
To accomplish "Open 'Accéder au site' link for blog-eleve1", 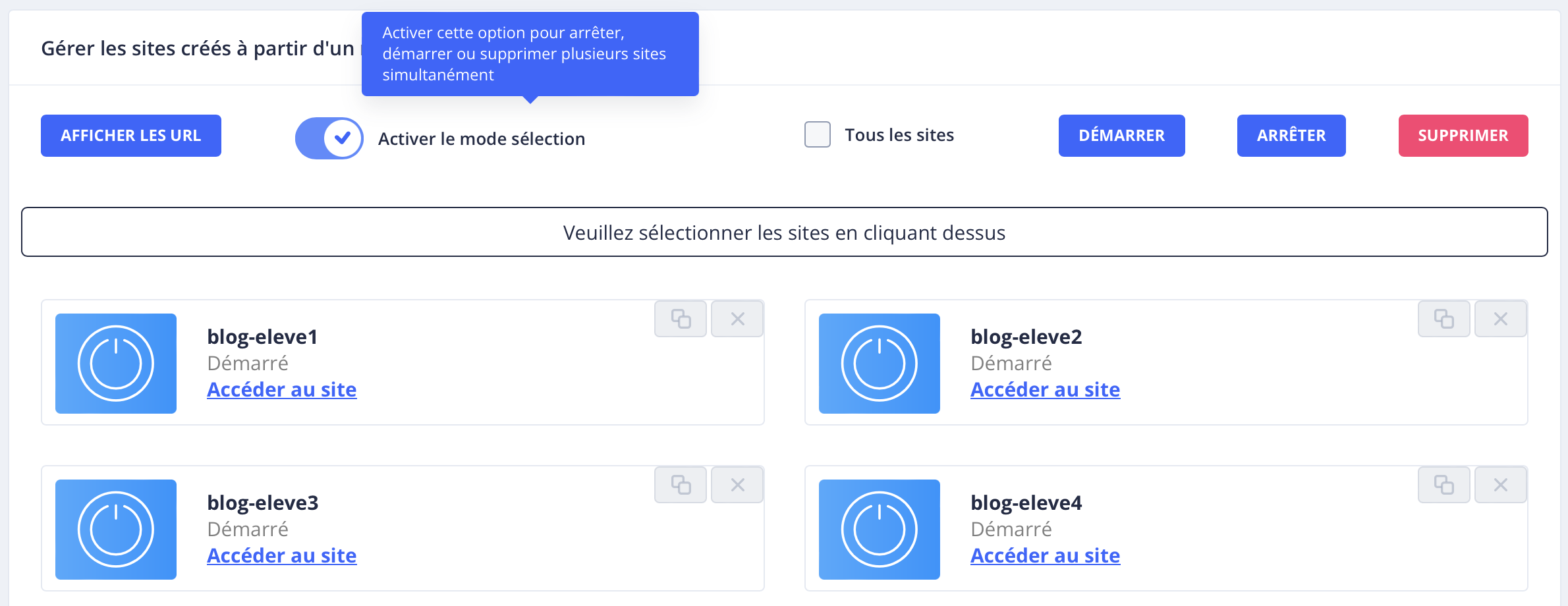I will click(x=282, y=390).
